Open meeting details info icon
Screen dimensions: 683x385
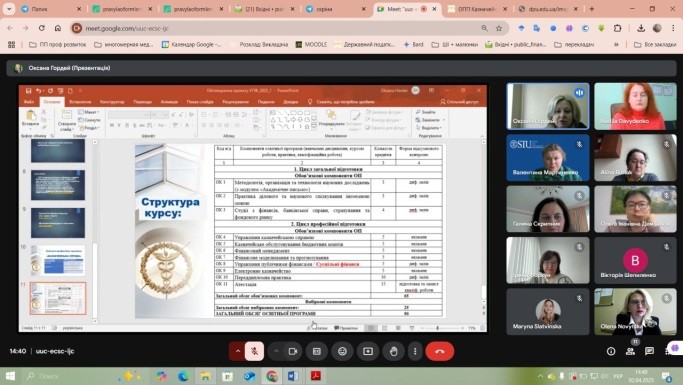click(611, 351)
